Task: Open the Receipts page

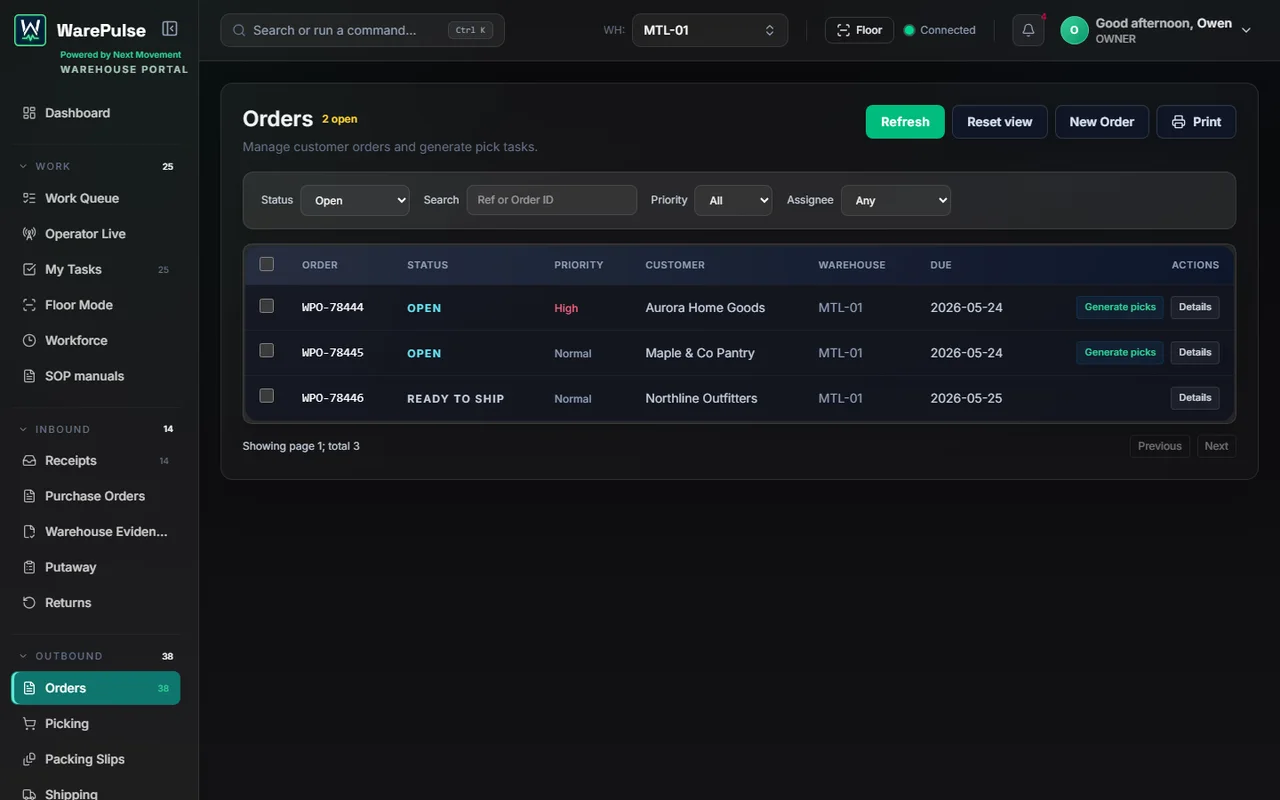Action: (x=96, y=461)
